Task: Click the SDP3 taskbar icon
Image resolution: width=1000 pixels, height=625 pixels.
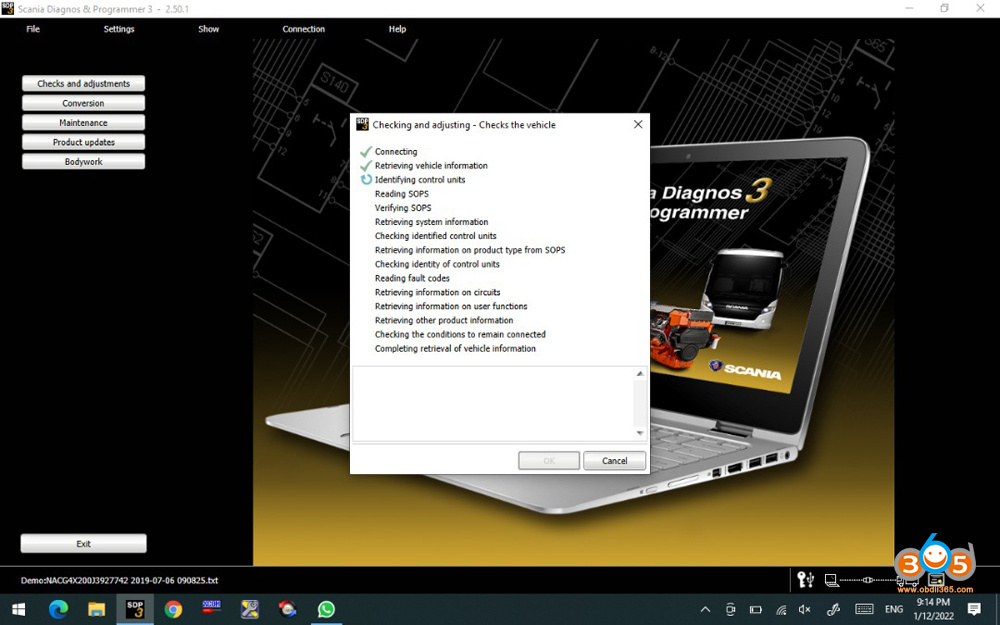Action: (x=134, y=609)
